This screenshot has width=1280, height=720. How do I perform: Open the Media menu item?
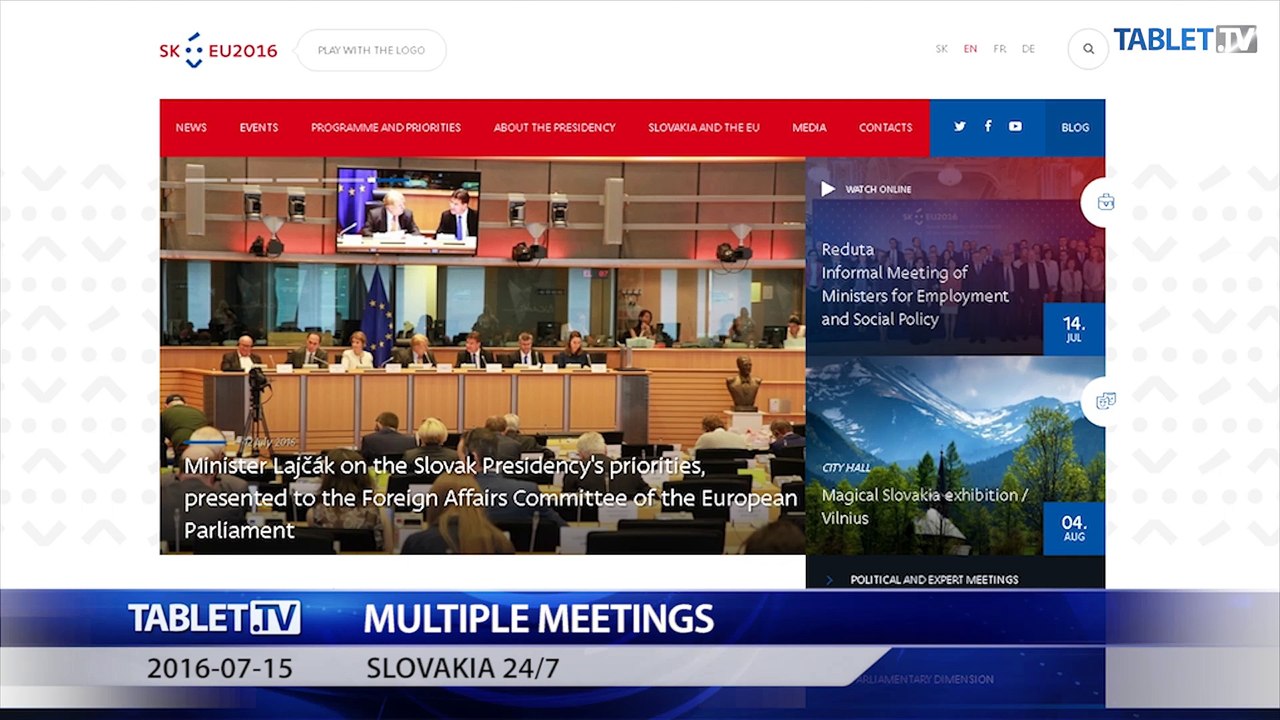click(x=809, y=128)
